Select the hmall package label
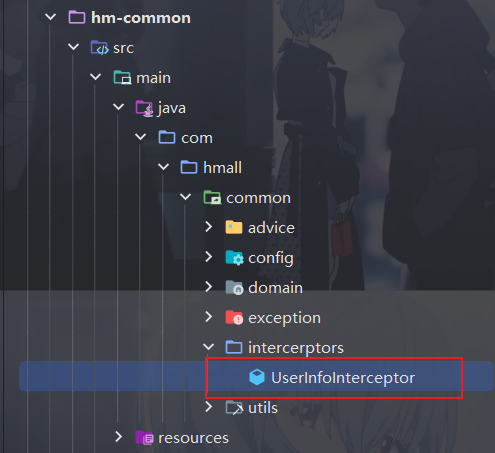 [222, 167]
